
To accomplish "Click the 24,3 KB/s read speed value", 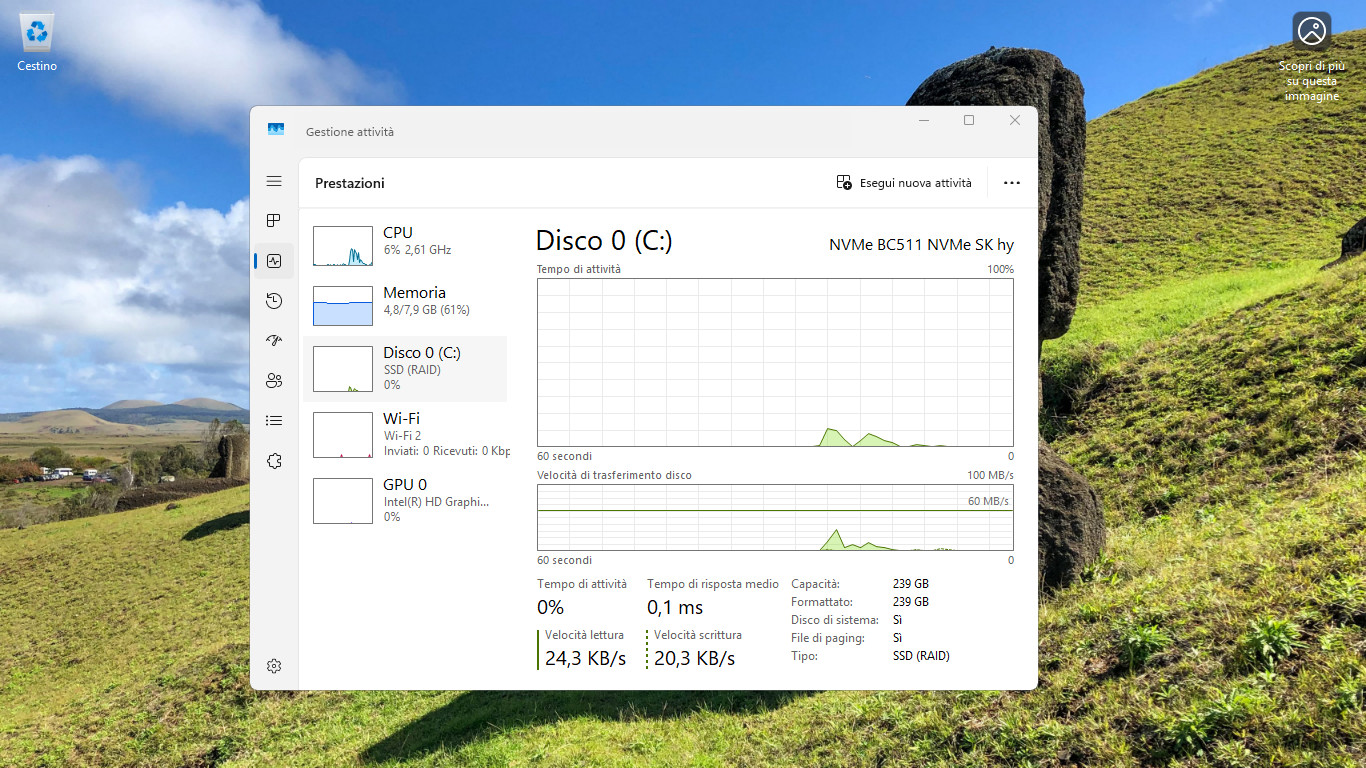I will pos(585,658).
